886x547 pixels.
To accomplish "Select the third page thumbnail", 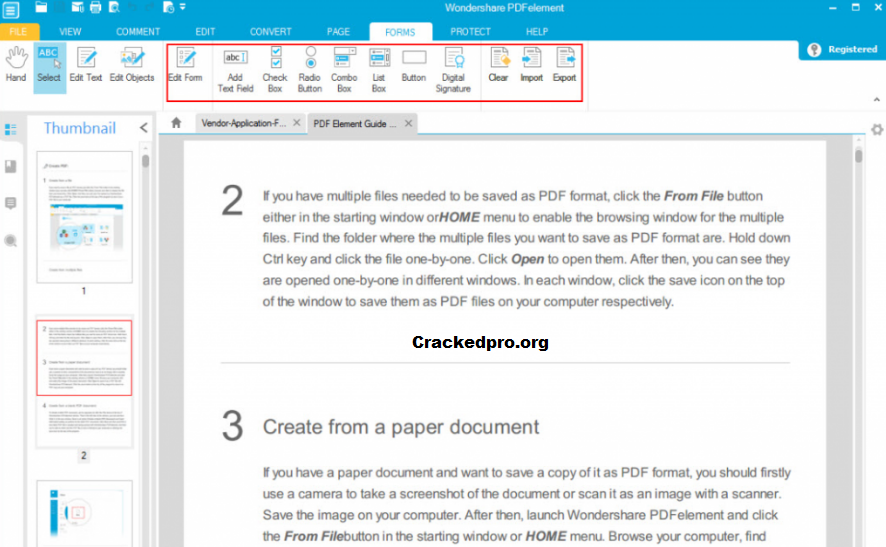I will coord(85,514).
